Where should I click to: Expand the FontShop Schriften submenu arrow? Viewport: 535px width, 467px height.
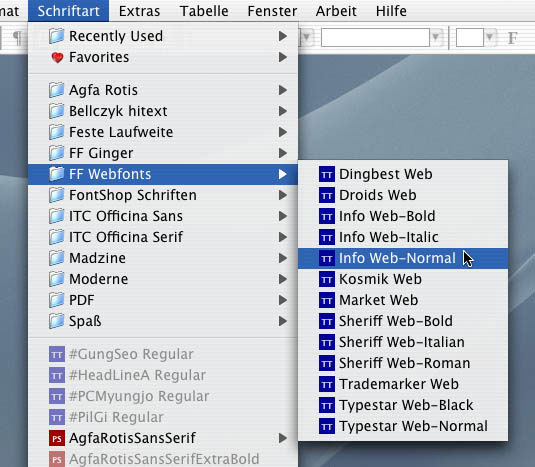click(283, 195)
